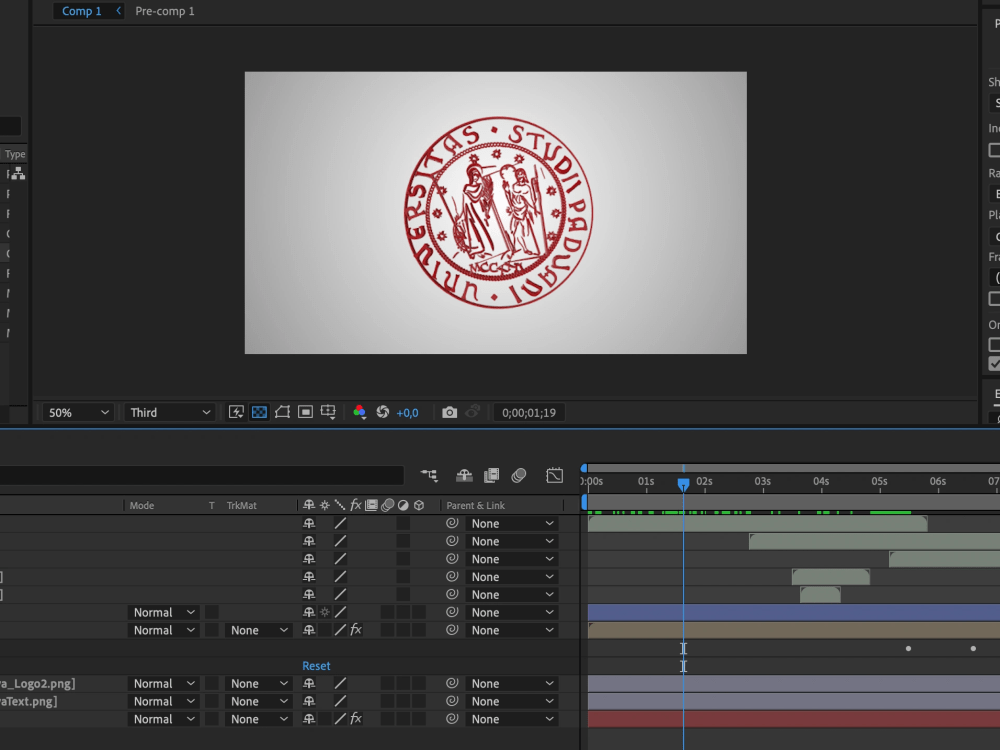Image resolution: width=1000 pixels, height=750 pixels.
Task: Click the blue current-time indicator playhead
Action: 683,485
